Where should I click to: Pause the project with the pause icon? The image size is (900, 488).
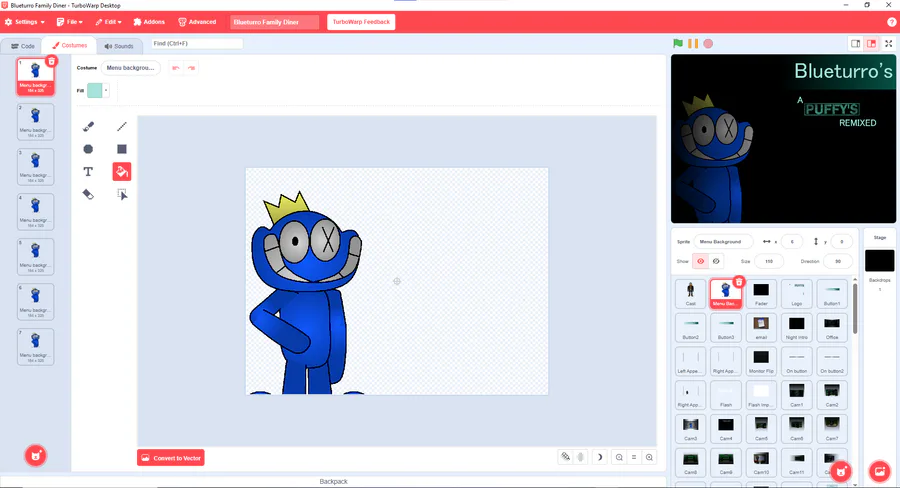pyautogui.click(x=693, y=44)
